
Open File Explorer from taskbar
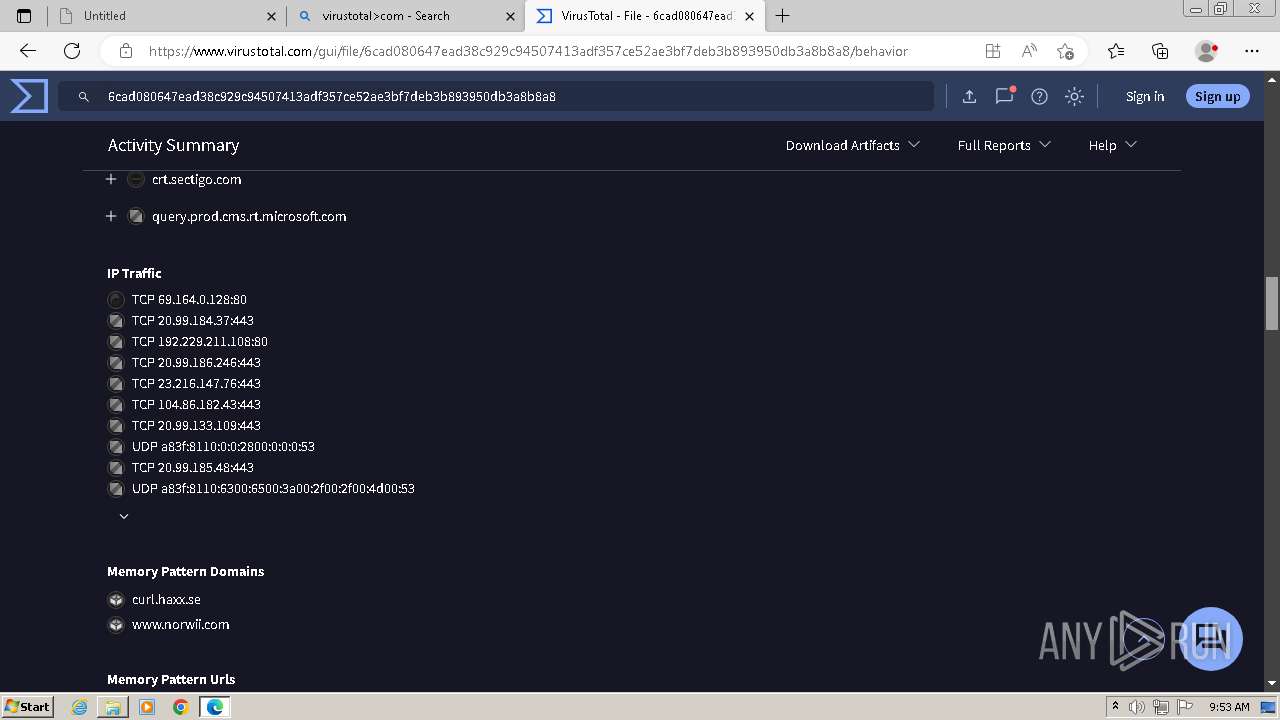(x=113, y=707)
